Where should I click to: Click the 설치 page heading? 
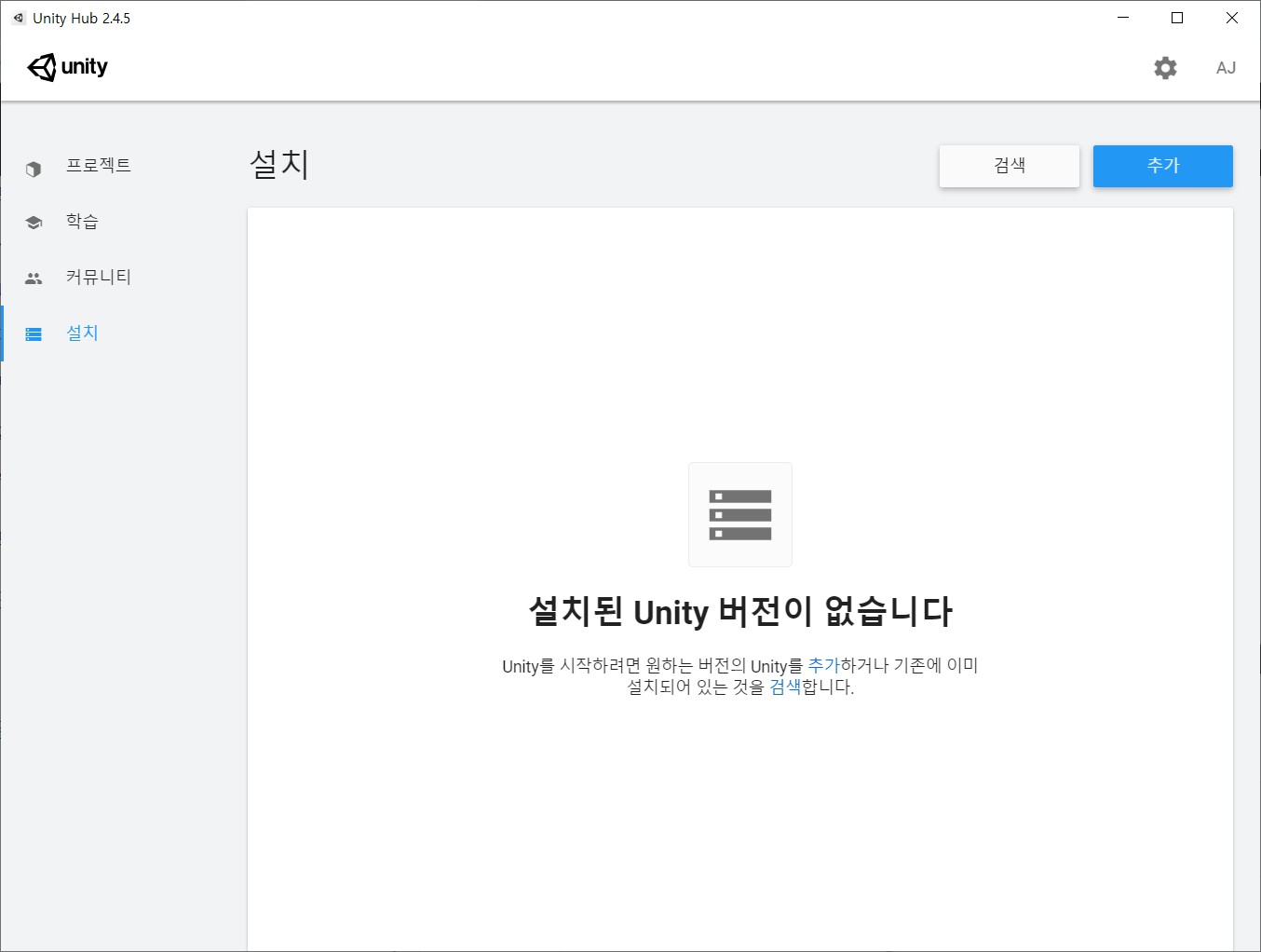(x=279, y=165)
